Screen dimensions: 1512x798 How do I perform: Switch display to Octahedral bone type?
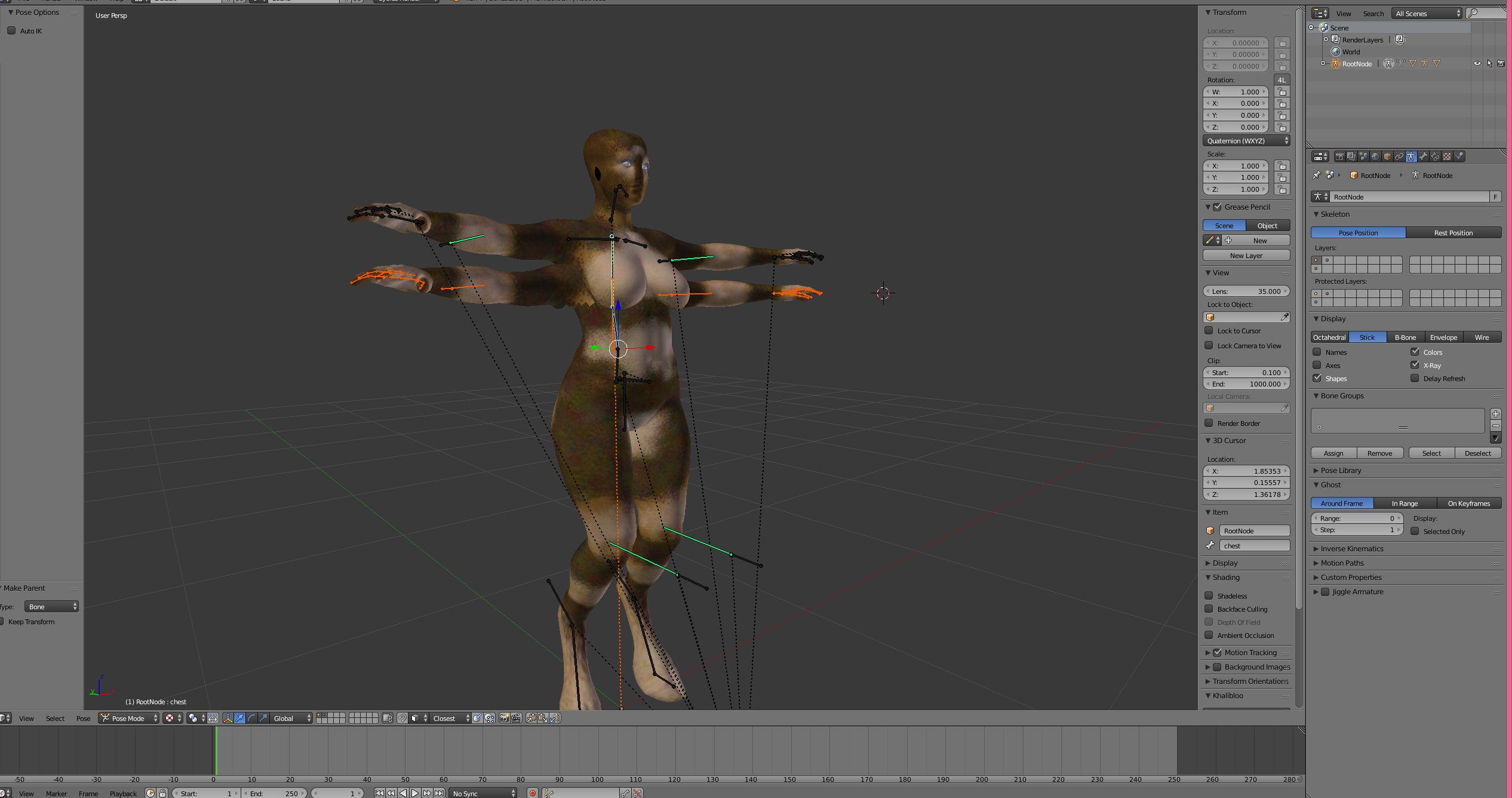(x=1329, y=337)
